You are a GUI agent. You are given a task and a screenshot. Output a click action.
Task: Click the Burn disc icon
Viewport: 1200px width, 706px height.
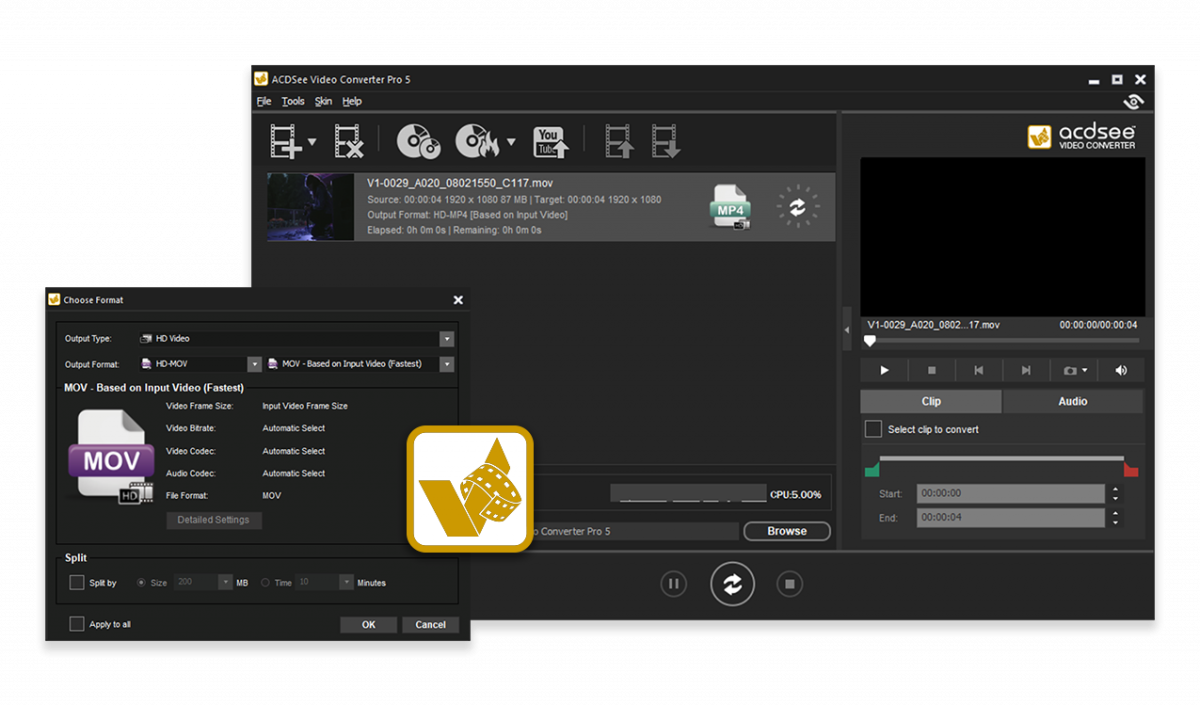click(x=477, y=142)
